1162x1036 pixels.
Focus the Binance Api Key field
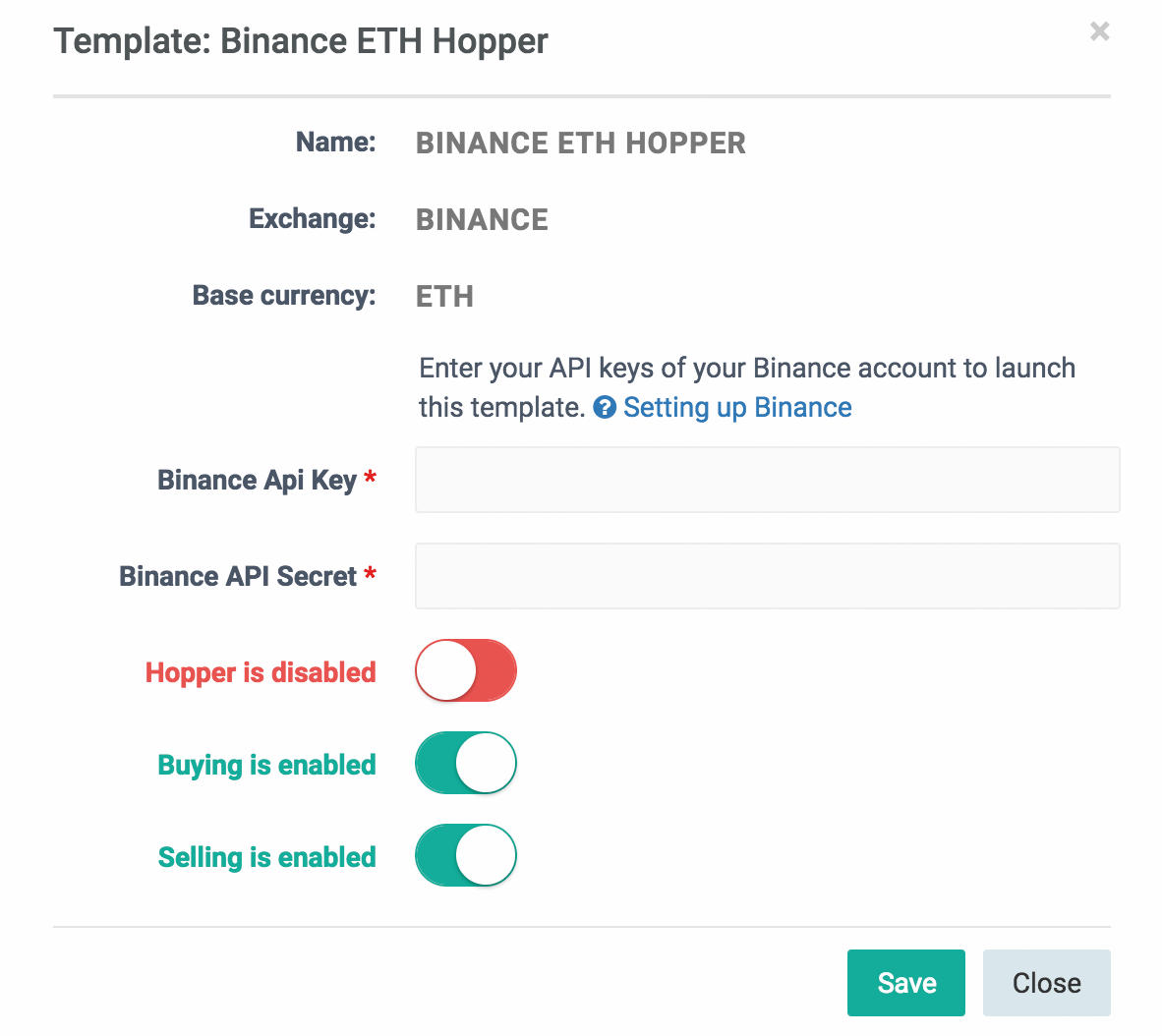[x=767, y=480]
